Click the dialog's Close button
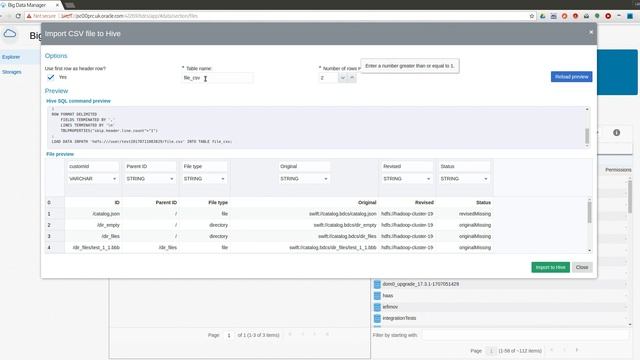 coord(582,267)
